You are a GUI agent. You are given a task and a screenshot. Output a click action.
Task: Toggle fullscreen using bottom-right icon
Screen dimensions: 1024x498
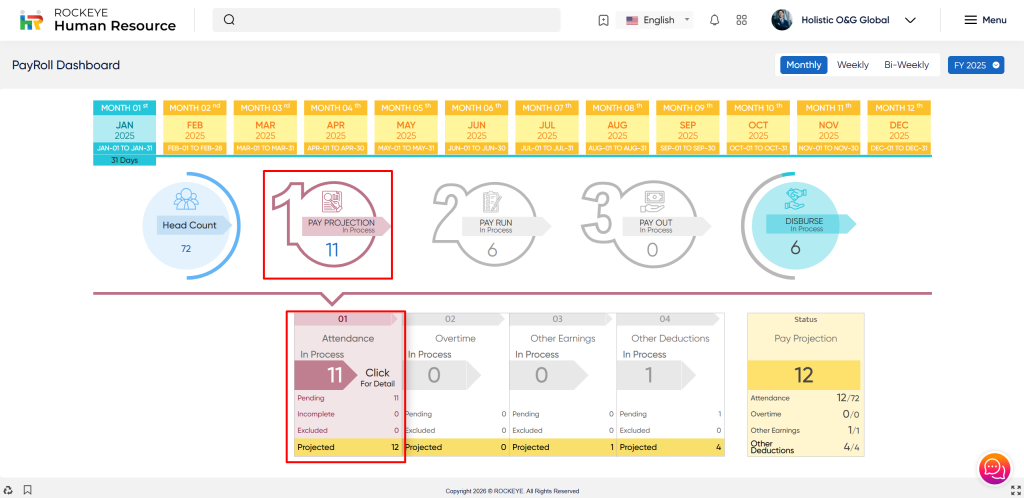click(1015, 490)
